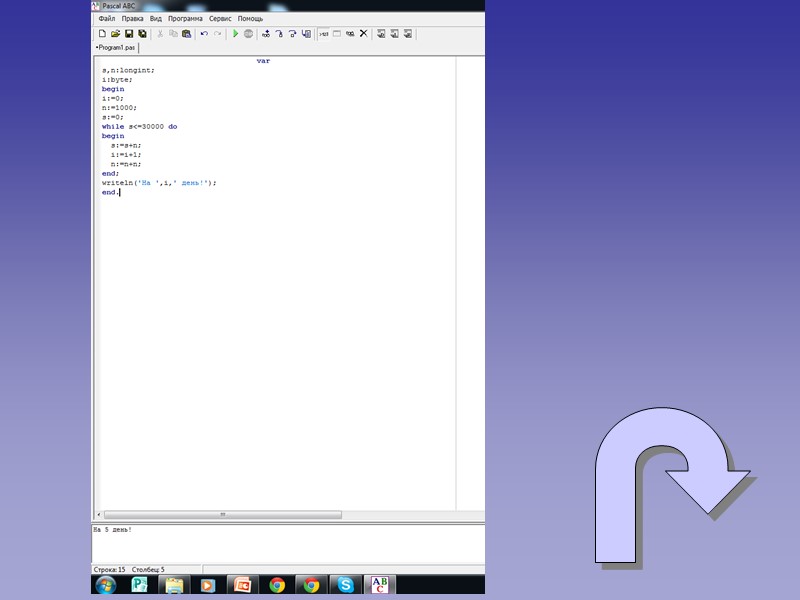
Task: Run the program with the green arrow
Action: pyautogui.click(x=235, y=34)
